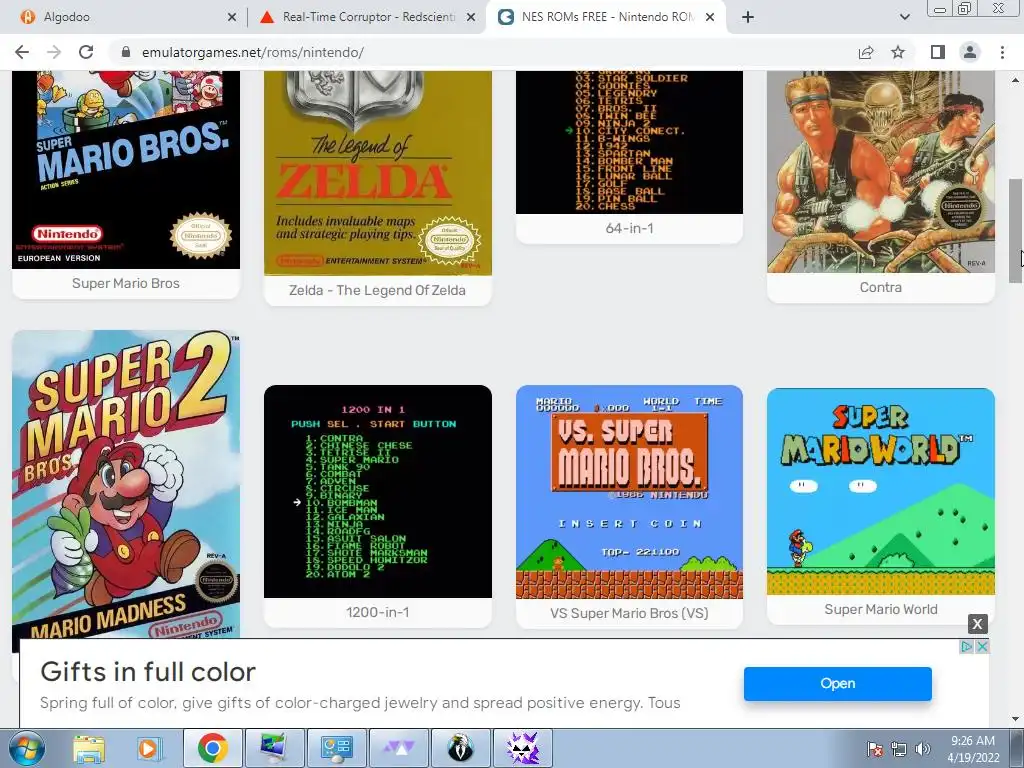1024x768 pixels.
Task: Share this page from the address bar
Action: [x=866, y=52]
